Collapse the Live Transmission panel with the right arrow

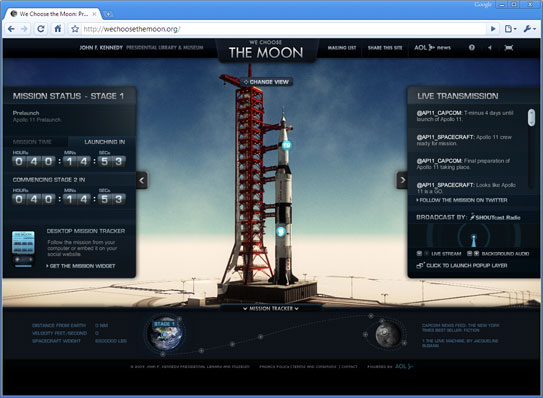(402, 180)
